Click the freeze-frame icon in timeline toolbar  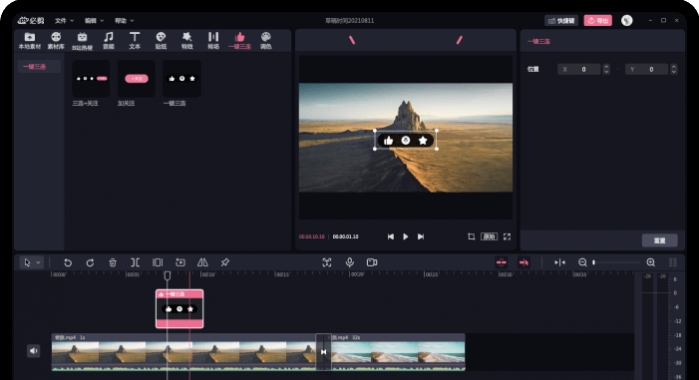pos(180,263)
